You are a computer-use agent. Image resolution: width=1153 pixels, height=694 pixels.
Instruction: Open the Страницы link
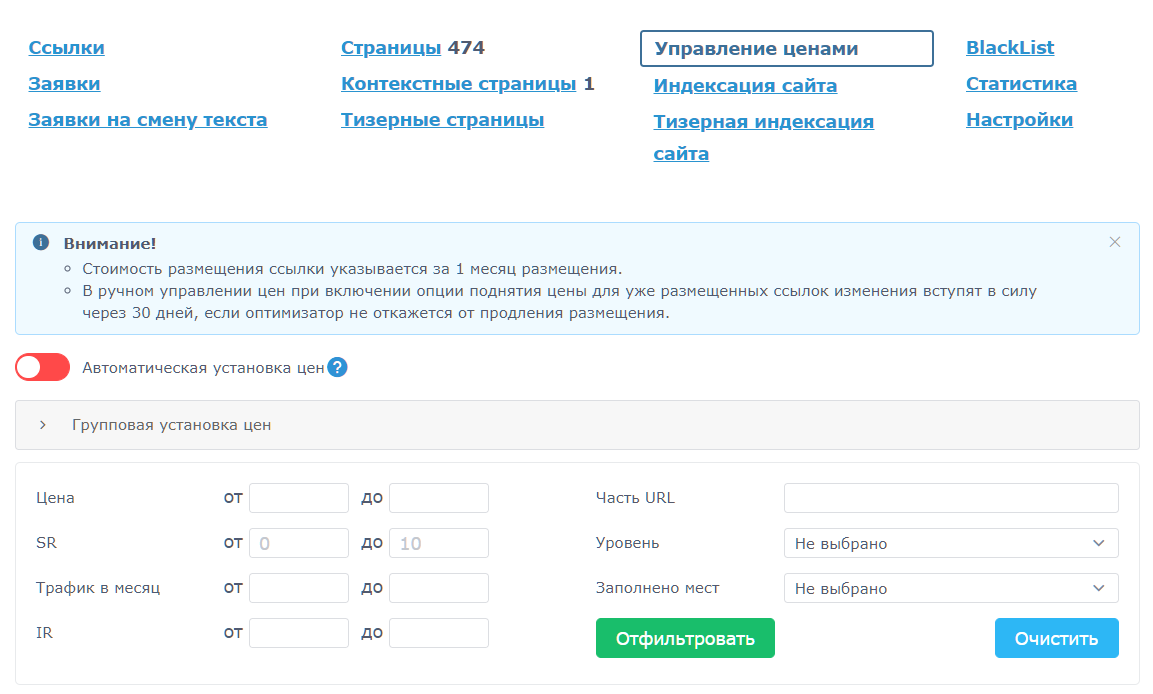(390, 48)
